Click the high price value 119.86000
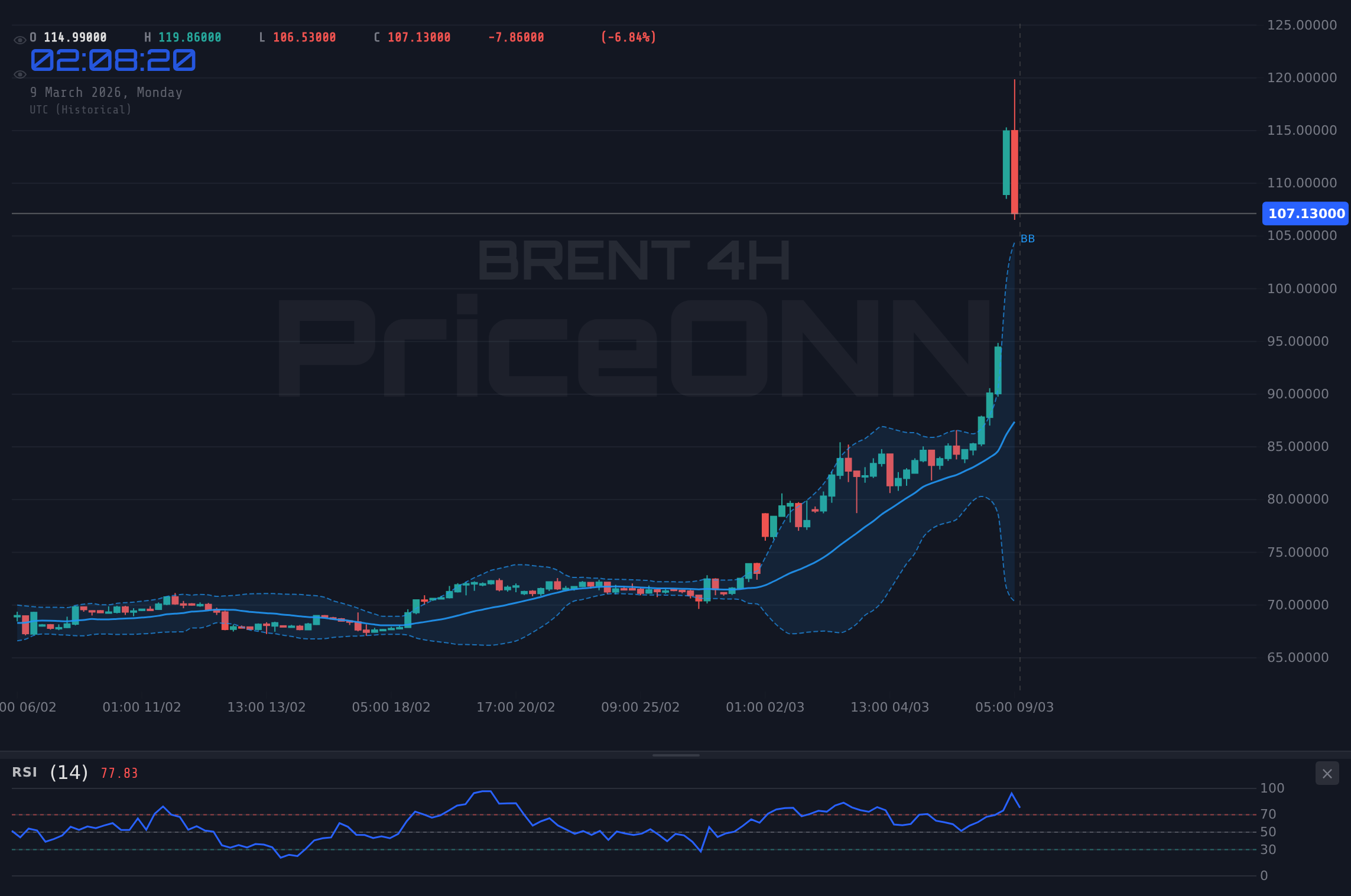Viewport: 1351px width, 896px height. click(190, 38)
